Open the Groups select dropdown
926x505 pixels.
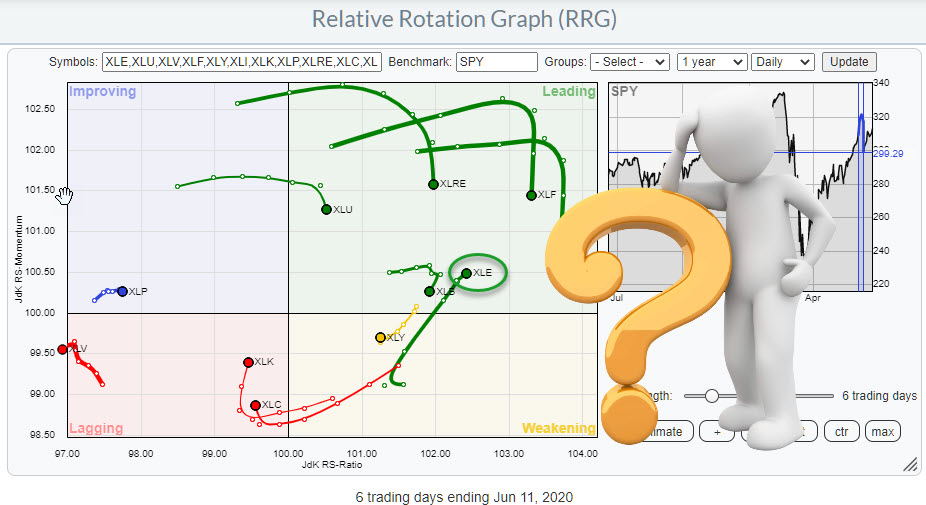pyautogui.click(x=629, y=62)
